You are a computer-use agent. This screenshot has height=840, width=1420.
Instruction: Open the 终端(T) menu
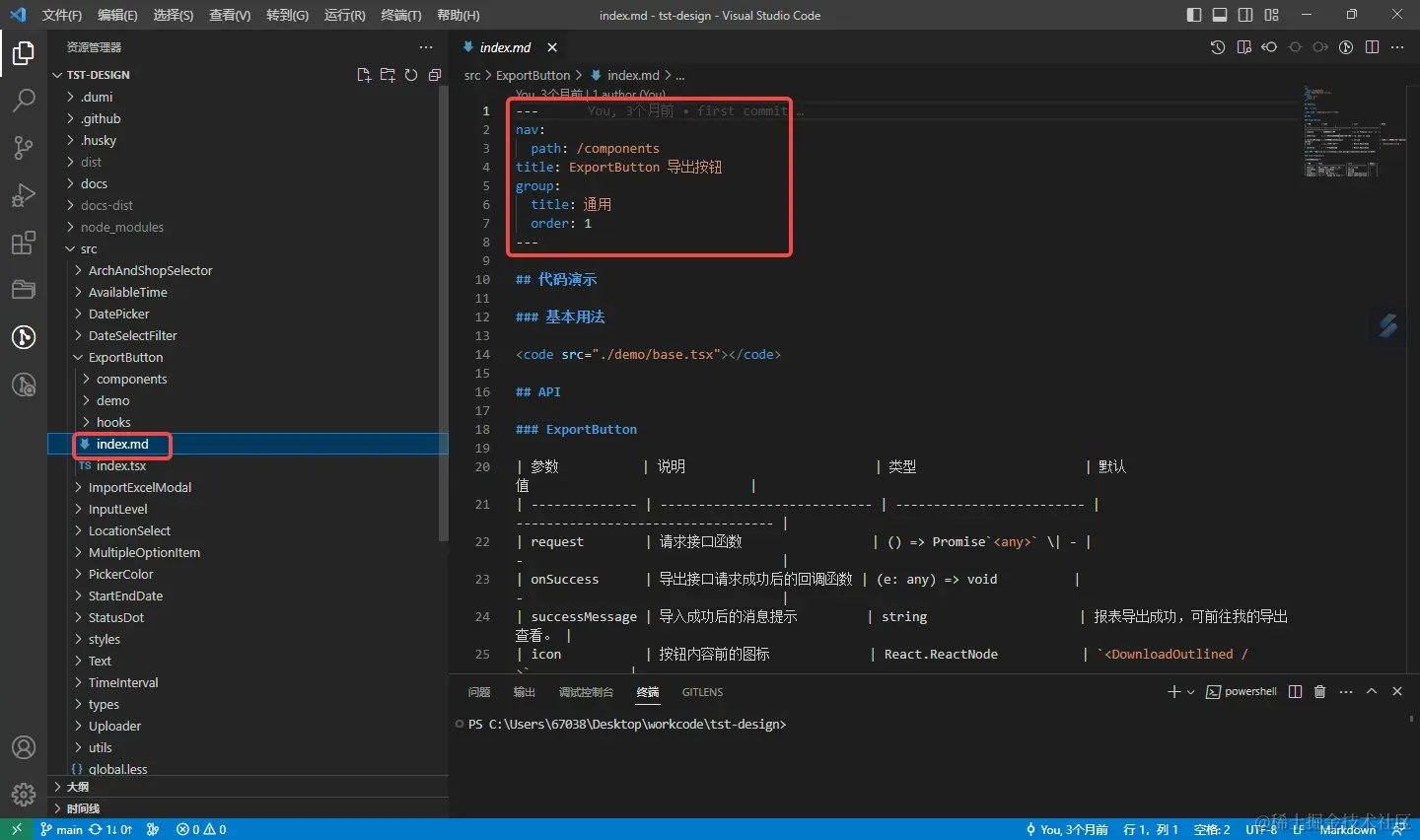point(400,15)
